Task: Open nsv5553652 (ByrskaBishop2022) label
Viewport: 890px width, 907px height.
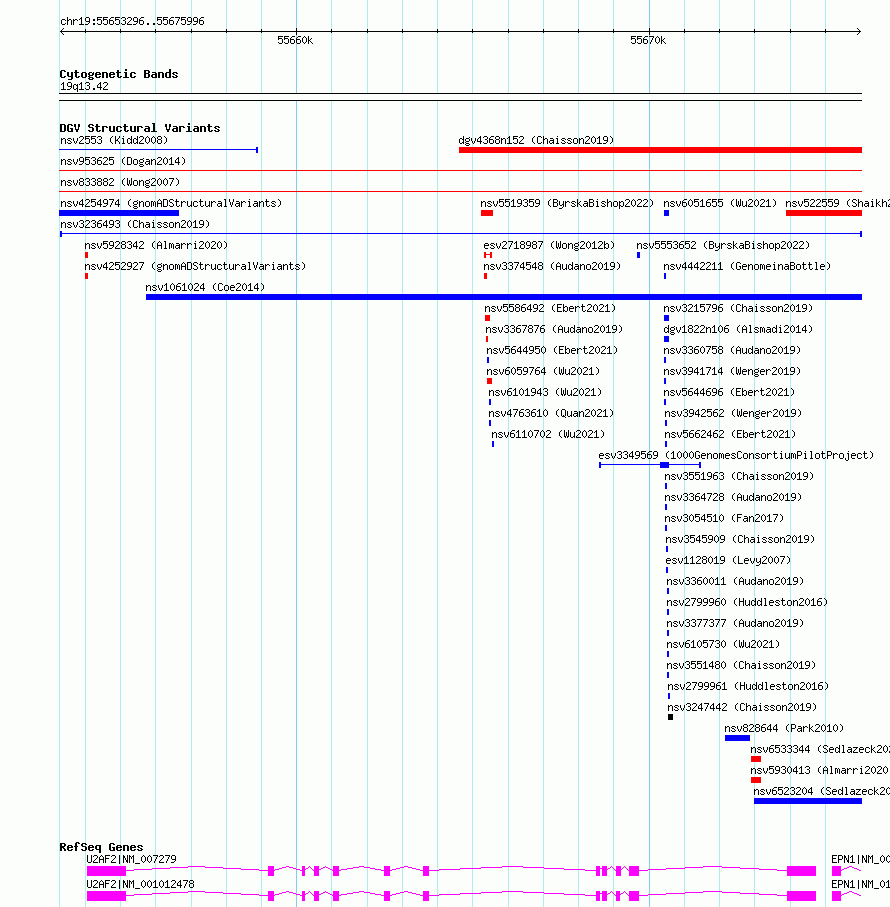Action: pos(723,245)
